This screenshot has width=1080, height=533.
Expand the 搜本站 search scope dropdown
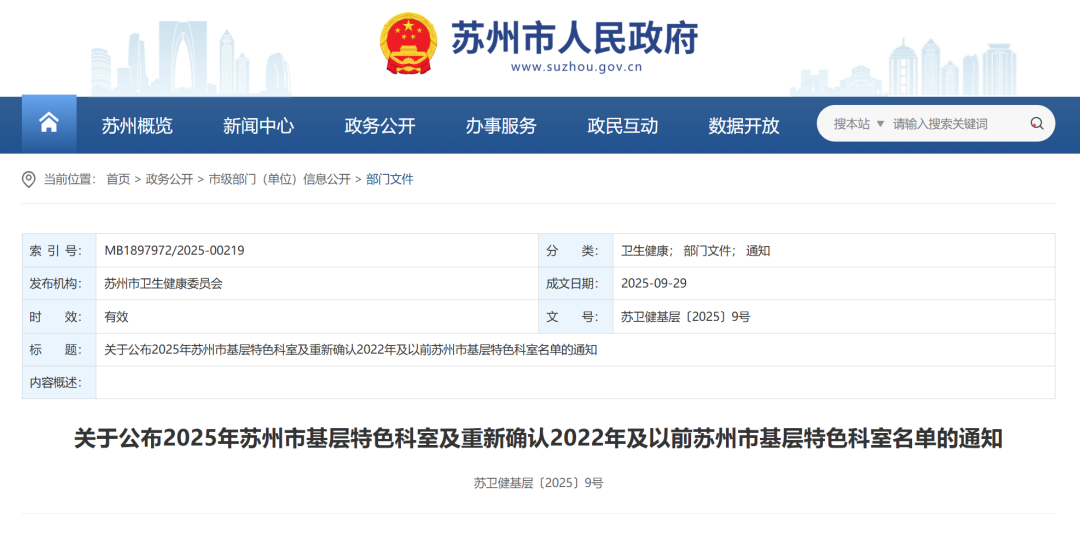(x=859, y=124)
